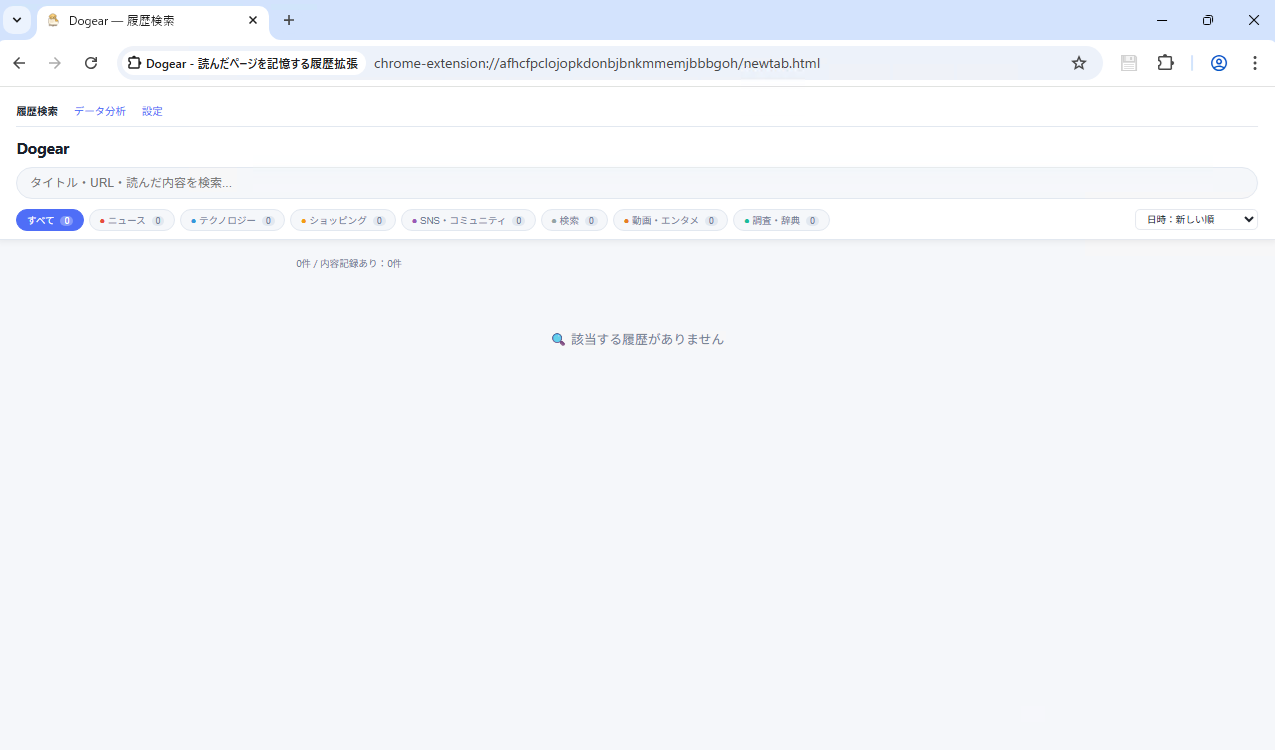The width and height of the screenshot is (1275, 750).
Task: Click the 該当する履歴がありません message
Action: pos(637,339)
